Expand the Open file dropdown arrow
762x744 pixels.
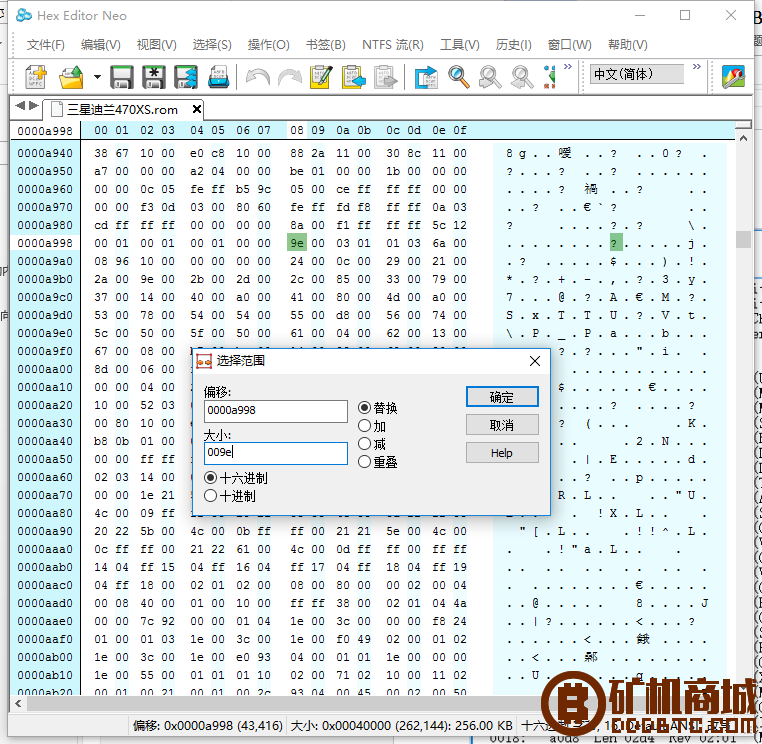coord(97,77)
